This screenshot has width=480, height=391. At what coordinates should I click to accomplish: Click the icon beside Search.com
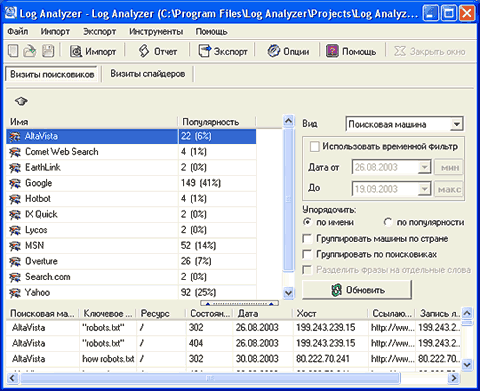click(x=15, y=277)
